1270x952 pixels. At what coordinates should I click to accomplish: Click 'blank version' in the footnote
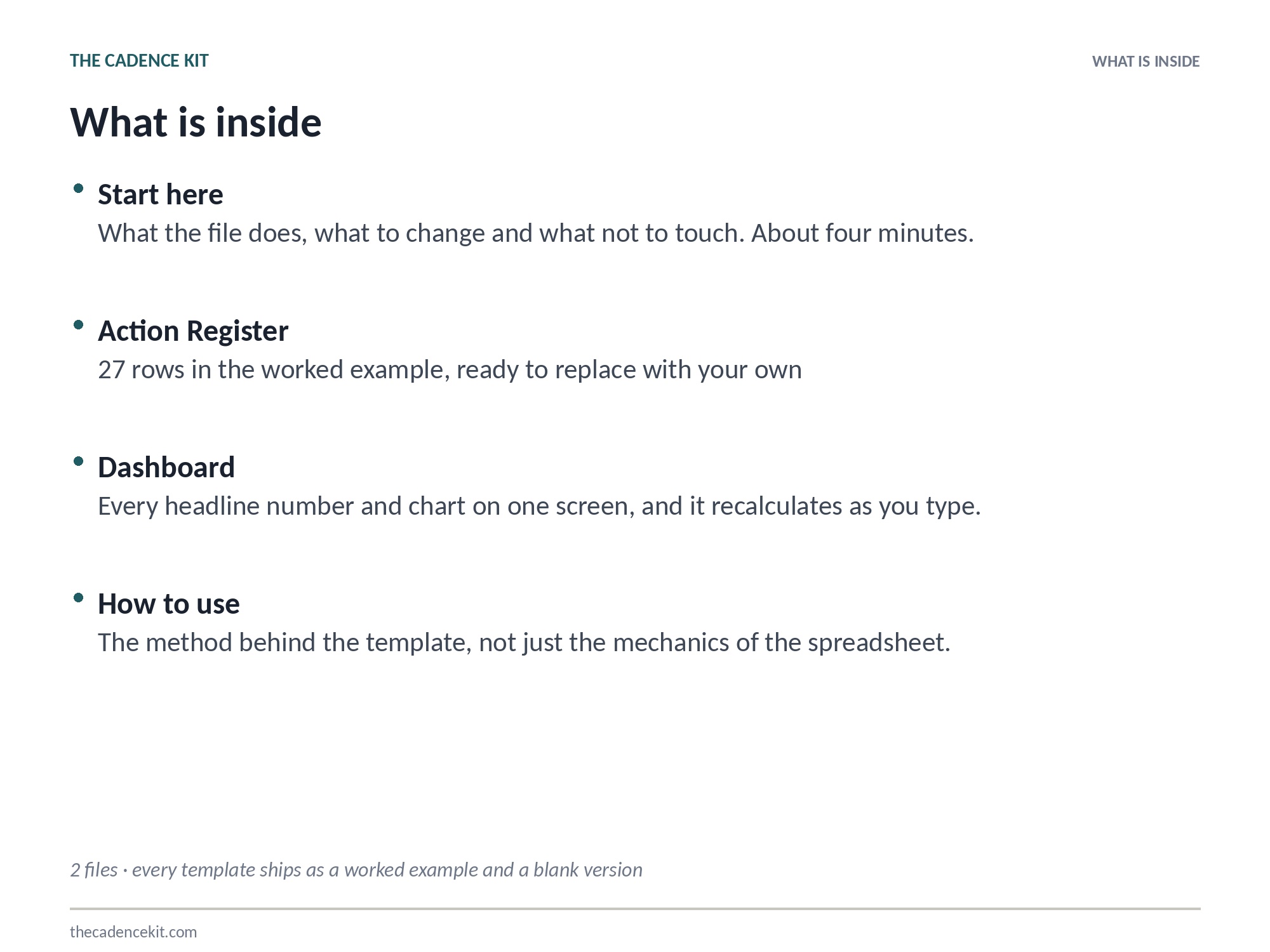point(588,869)
